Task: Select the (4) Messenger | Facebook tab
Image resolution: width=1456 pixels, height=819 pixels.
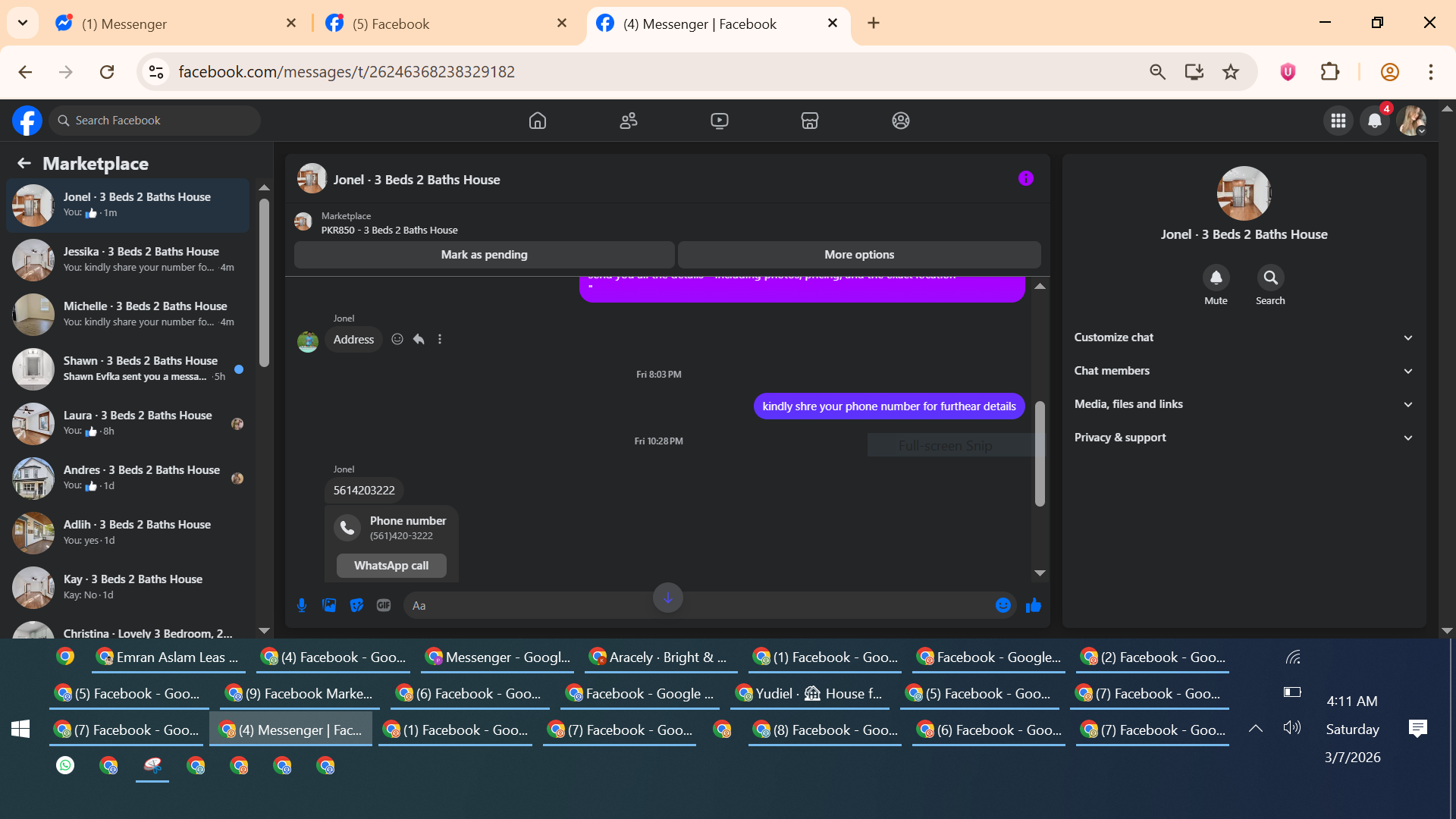Action: (x=717, y=24)
